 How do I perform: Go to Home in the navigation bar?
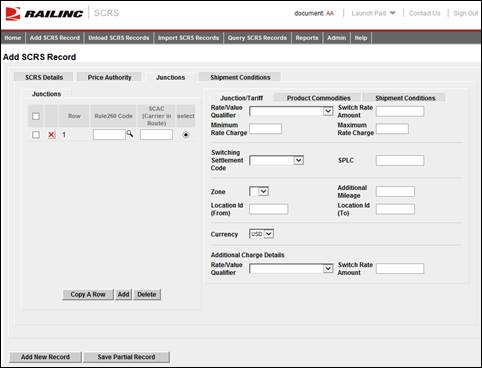[x=13, y=38]
